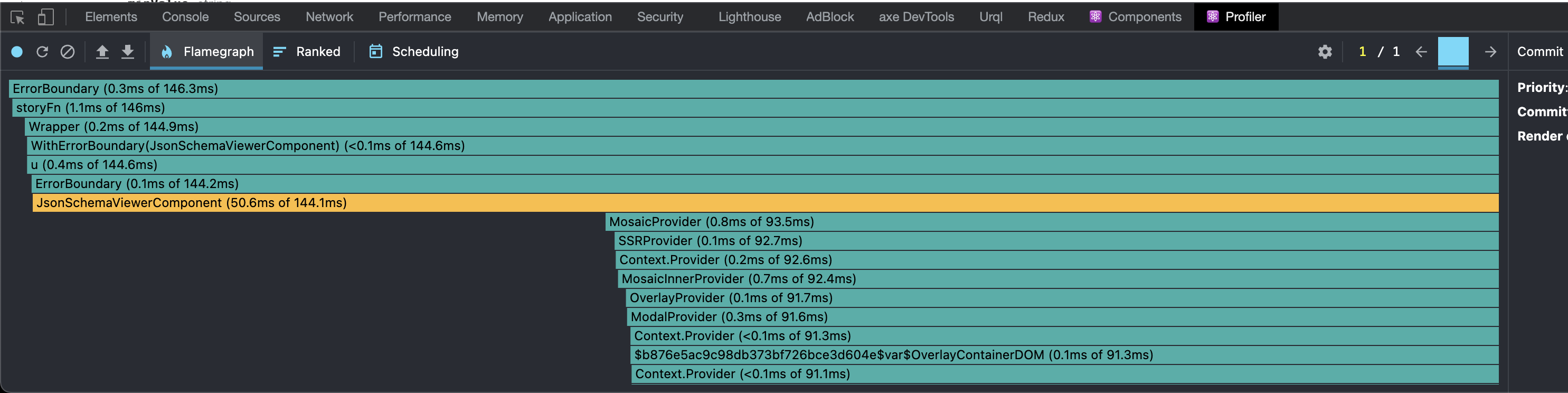
Task: Select the yellow JsonSchemaViewerComponent bar
Action: 766,203
